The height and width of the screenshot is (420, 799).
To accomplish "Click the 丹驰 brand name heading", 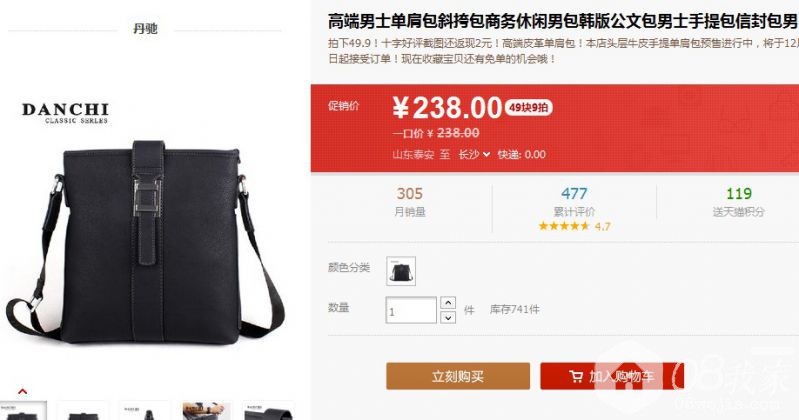I will tap(145, 29).
